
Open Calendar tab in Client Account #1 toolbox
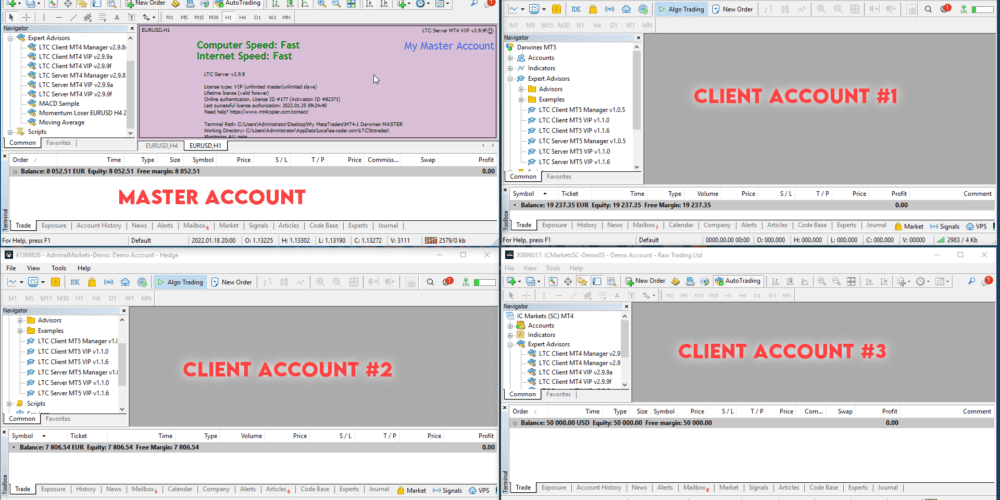point(680,225)
